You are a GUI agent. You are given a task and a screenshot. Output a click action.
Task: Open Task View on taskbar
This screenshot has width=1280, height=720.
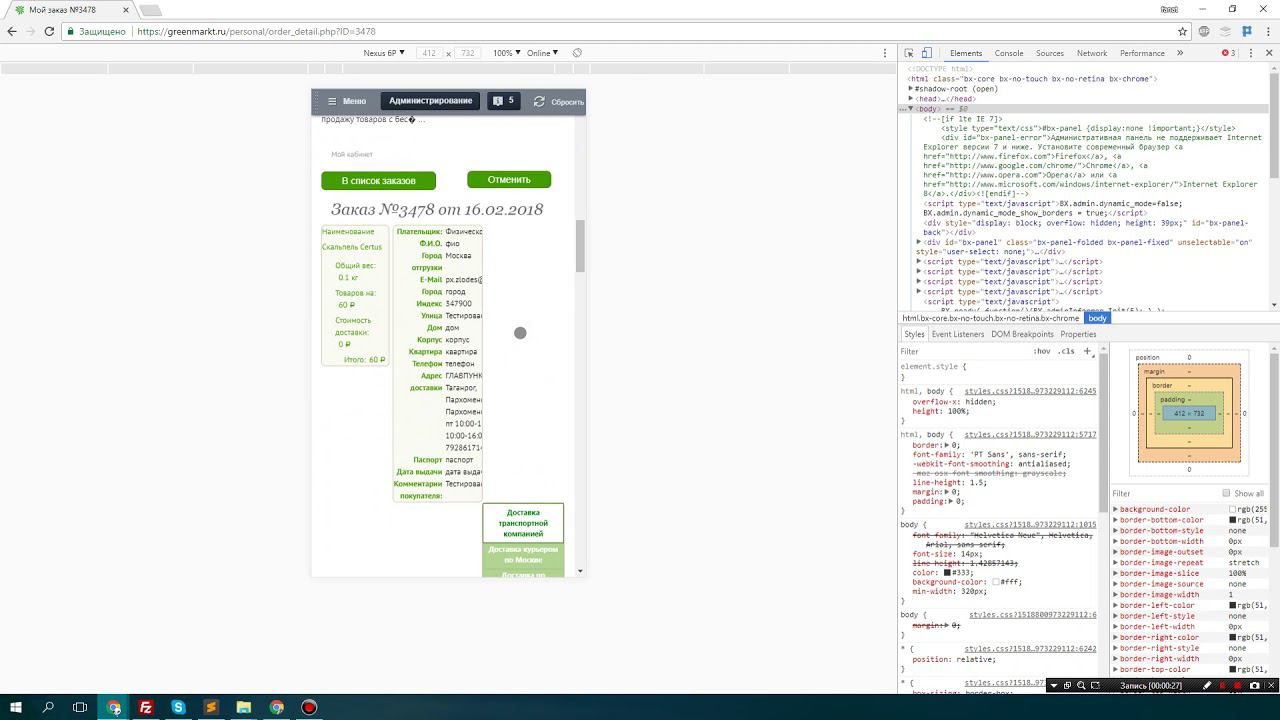point(80,707)
